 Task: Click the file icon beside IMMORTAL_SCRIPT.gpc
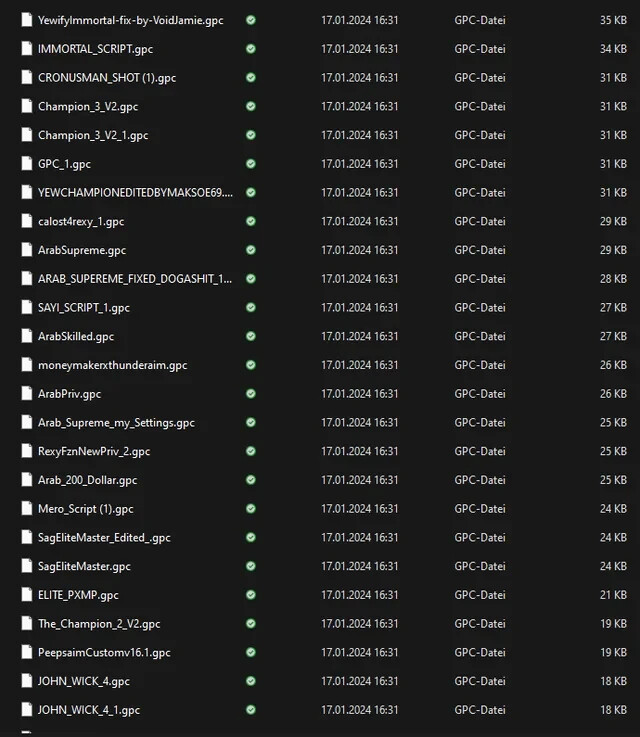point(27,48)
